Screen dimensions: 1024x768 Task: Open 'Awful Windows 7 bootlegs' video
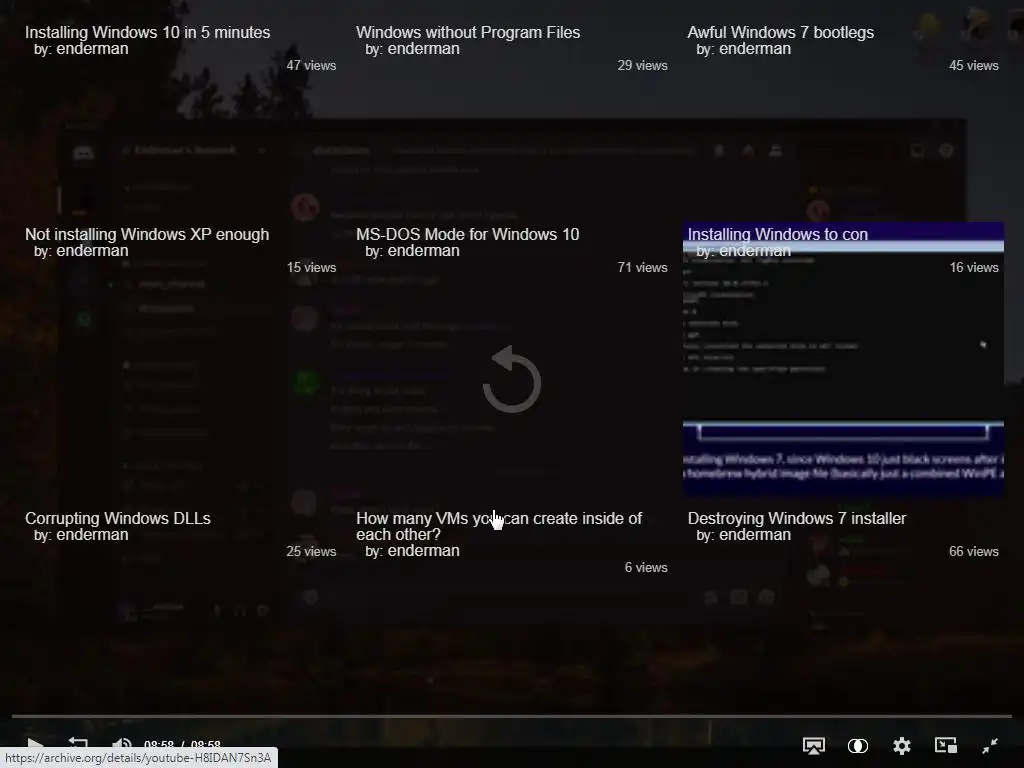click(780, 32)
